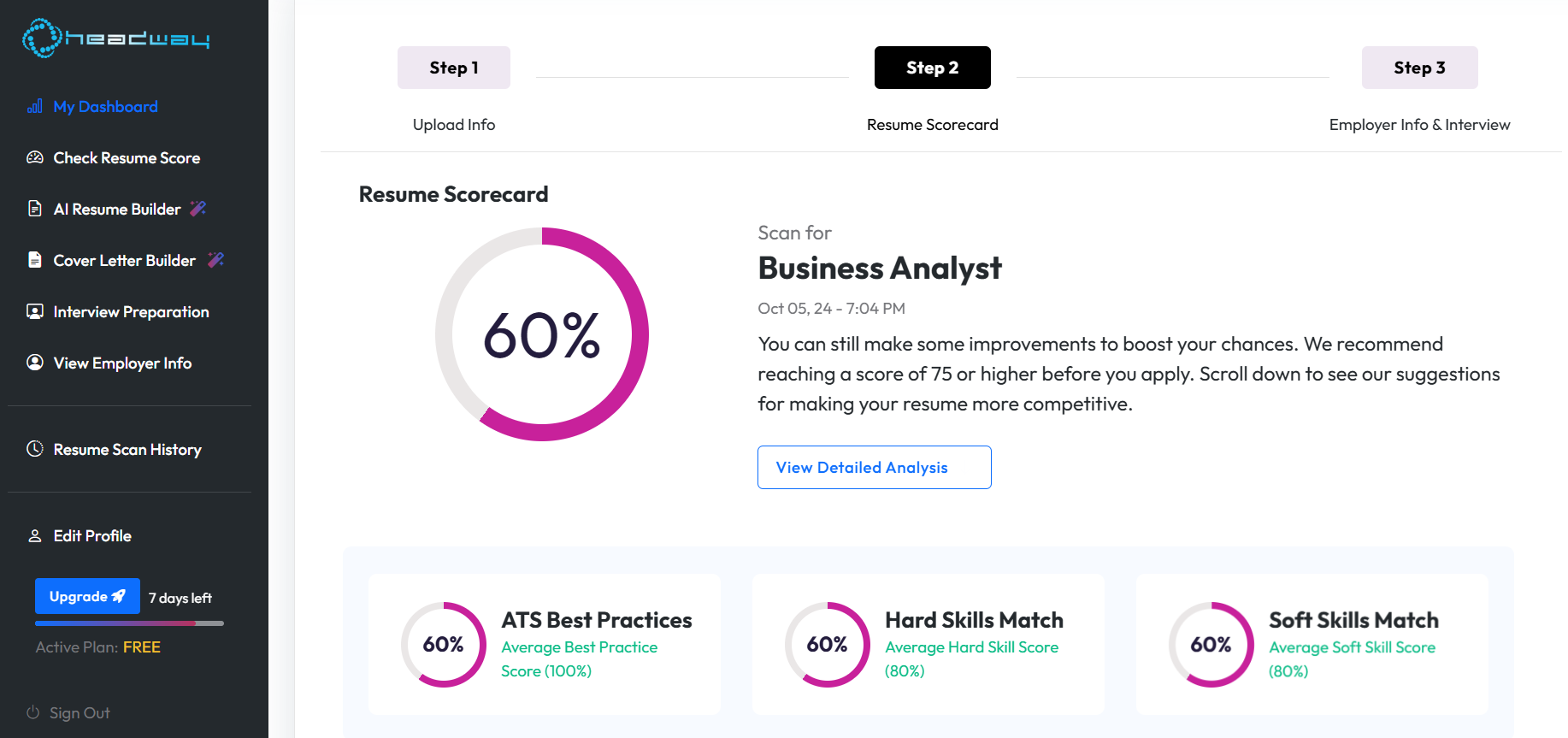
Task: Go to Step 1 Upload Info
Action: [453, 68]
